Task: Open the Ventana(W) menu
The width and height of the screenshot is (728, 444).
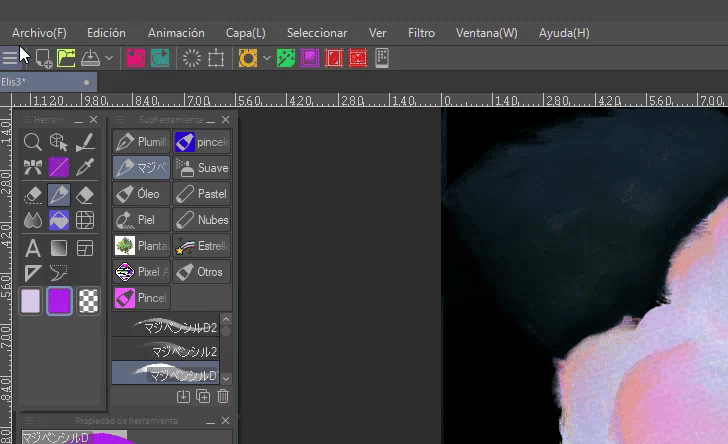Action: tap(487, 33)
